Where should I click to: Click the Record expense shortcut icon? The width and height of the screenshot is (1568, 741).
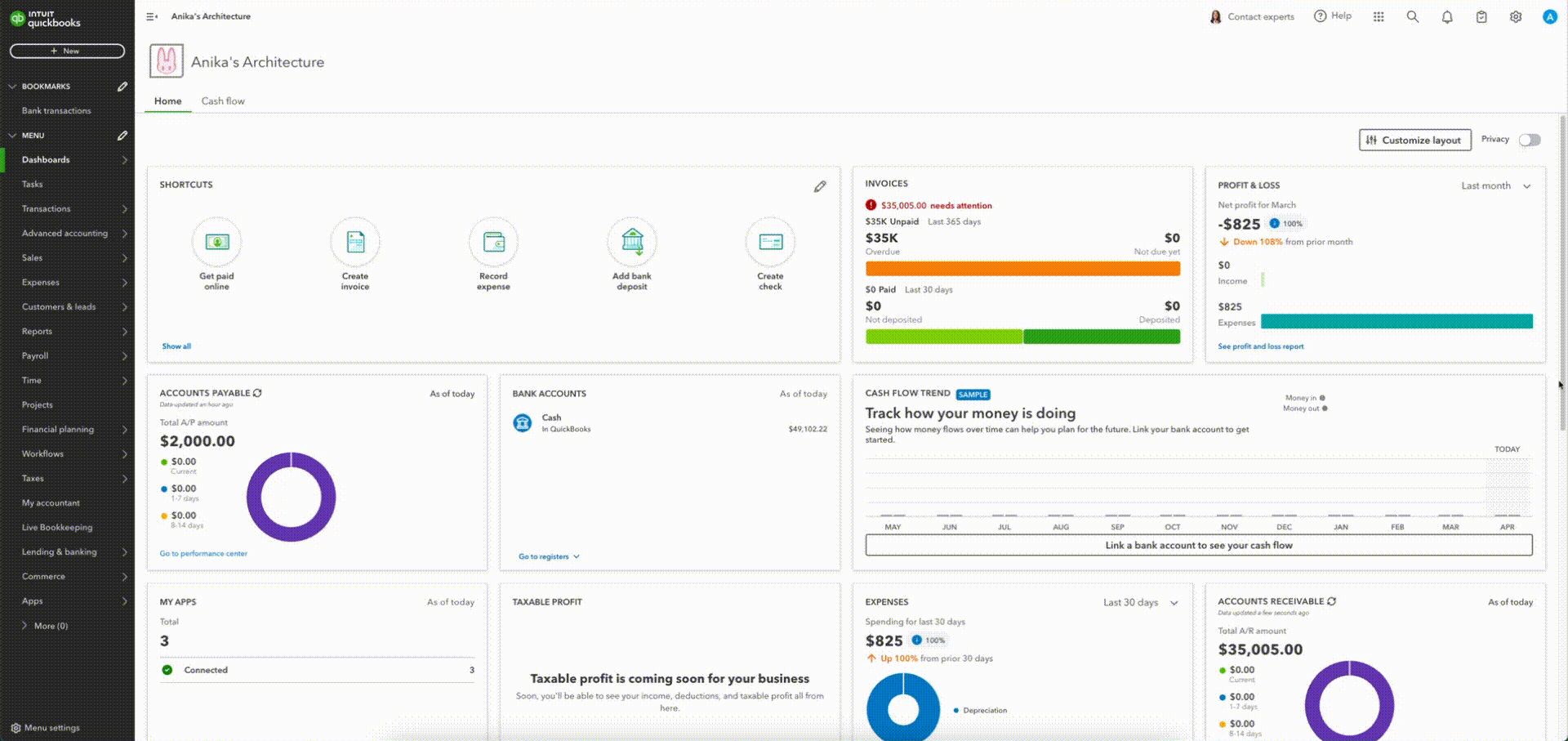tap(493, 242)
